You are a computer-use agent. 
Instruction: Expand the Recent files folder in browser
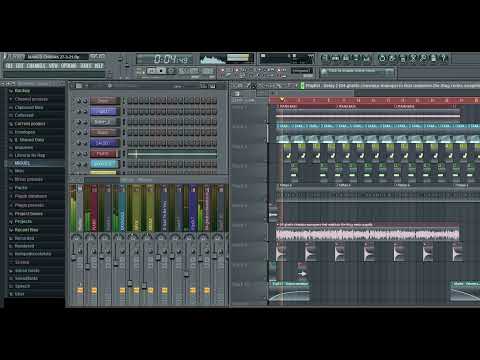26,230
